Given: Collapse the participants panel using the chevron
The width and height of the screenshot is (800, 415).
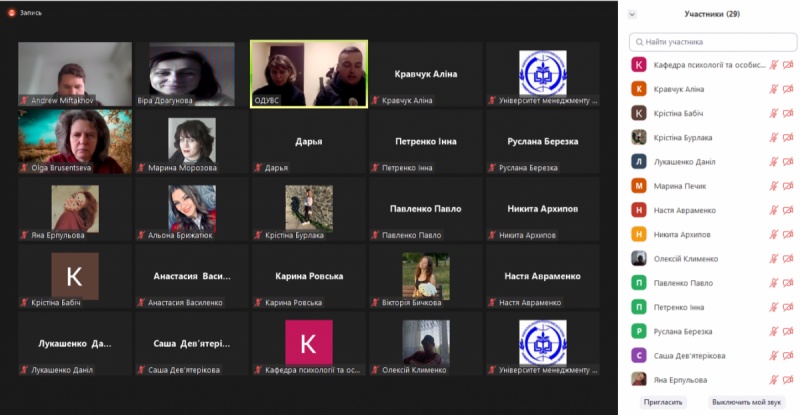Looking at the screenshot, I should [x=634, y=14].
